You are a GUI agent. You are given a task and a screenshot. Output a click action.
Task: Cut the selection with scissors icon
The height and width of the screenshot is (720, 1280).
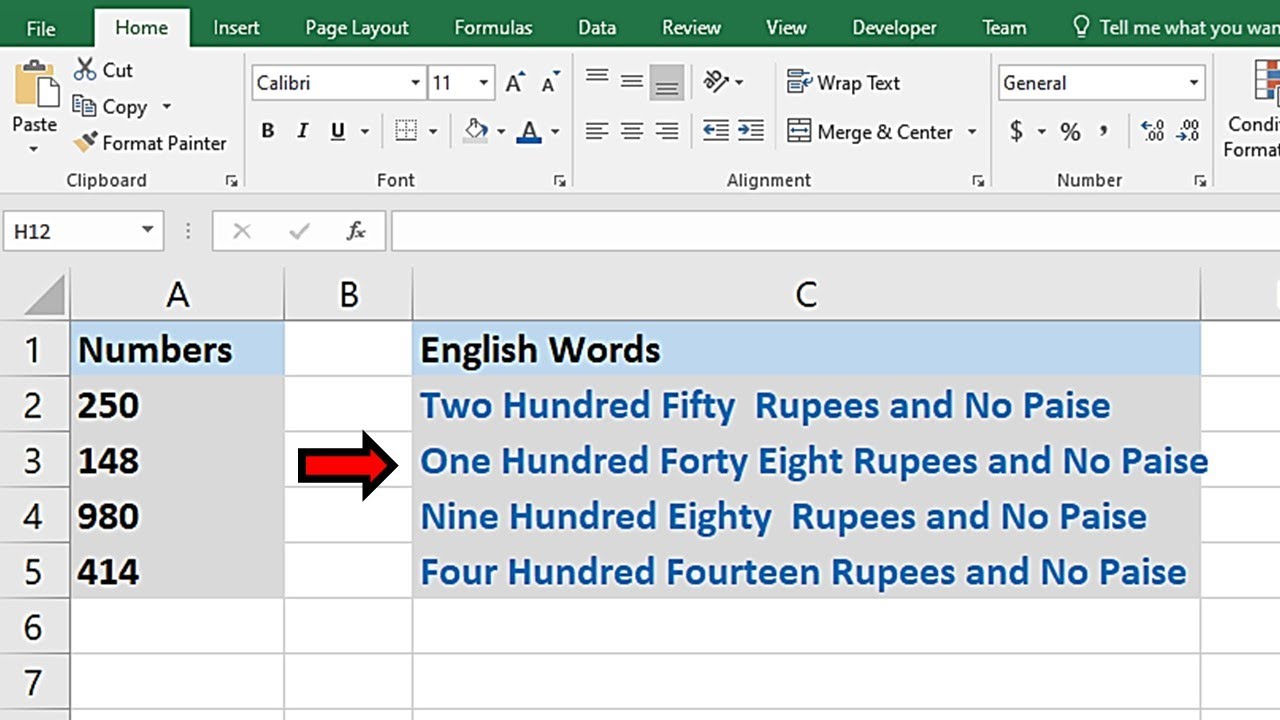click(87, 70)
